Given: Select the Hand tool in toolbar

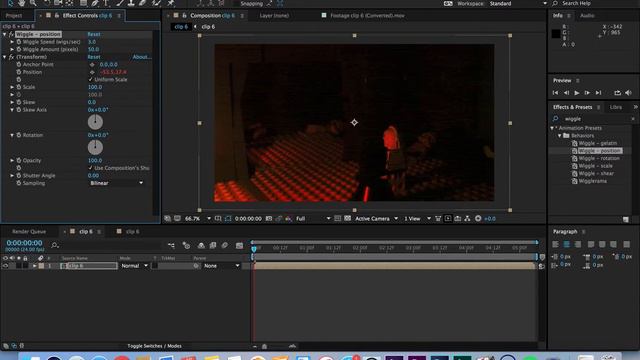Looking at the screenshot, I should tap(21, 3).
